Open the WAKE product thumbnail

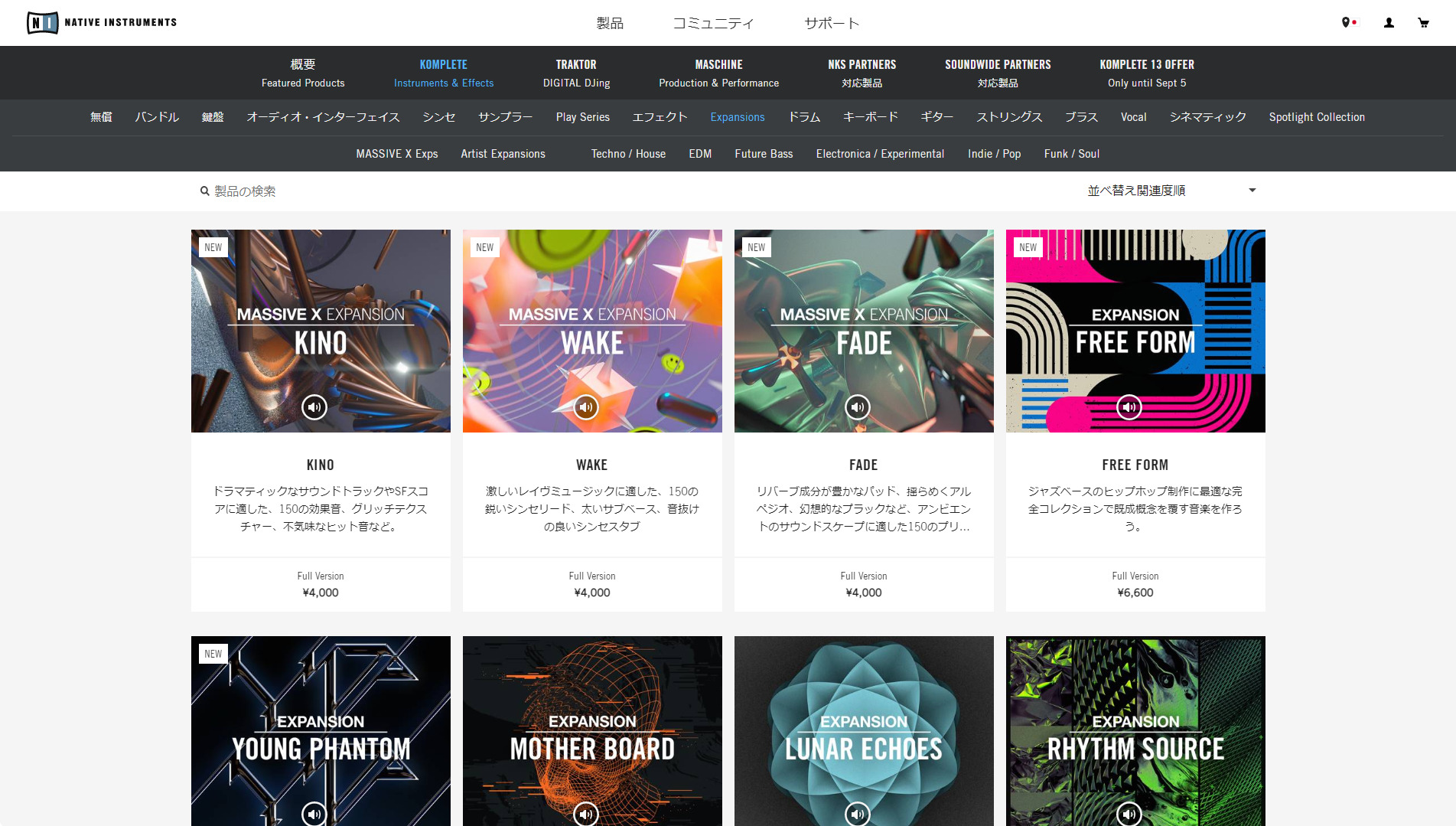click(x=592, y=331)
